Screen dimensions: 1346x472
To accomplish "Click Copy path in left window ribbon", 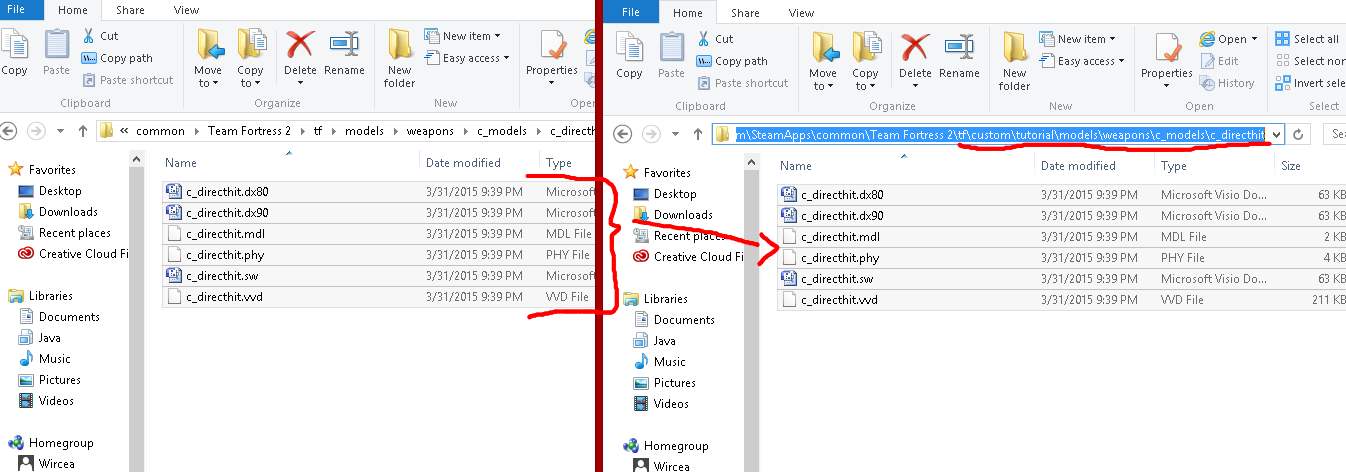I will pyautogui.click(x=117, y=58).
